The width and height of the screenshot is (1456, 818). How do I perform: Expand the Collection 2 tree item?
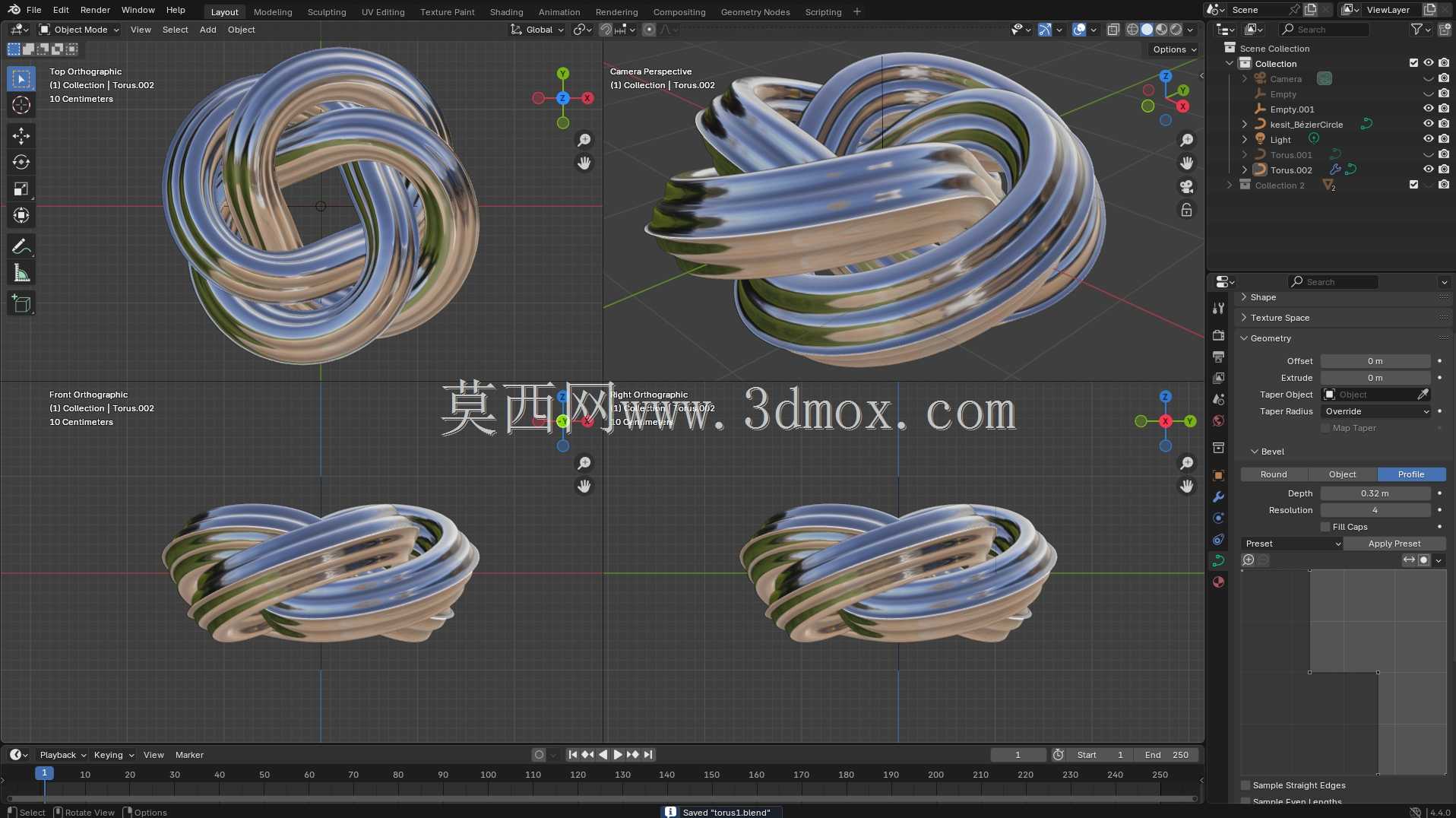(1230, 185)
